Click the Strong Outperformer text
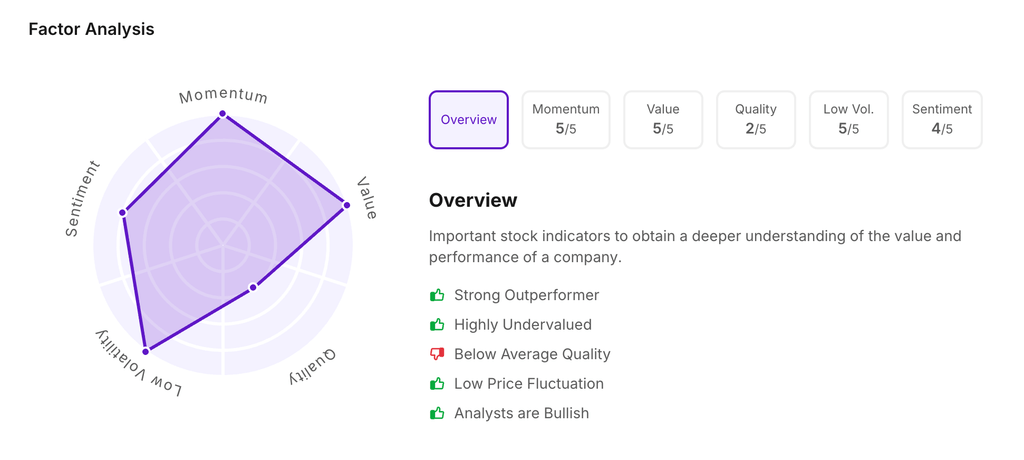The image size is (1024, 460). coord(527,295)
